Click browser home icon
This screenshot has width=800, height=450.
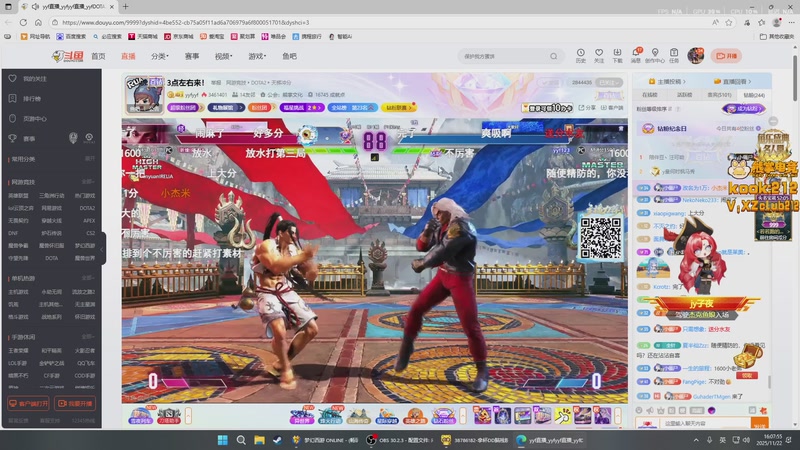point(38,22)
